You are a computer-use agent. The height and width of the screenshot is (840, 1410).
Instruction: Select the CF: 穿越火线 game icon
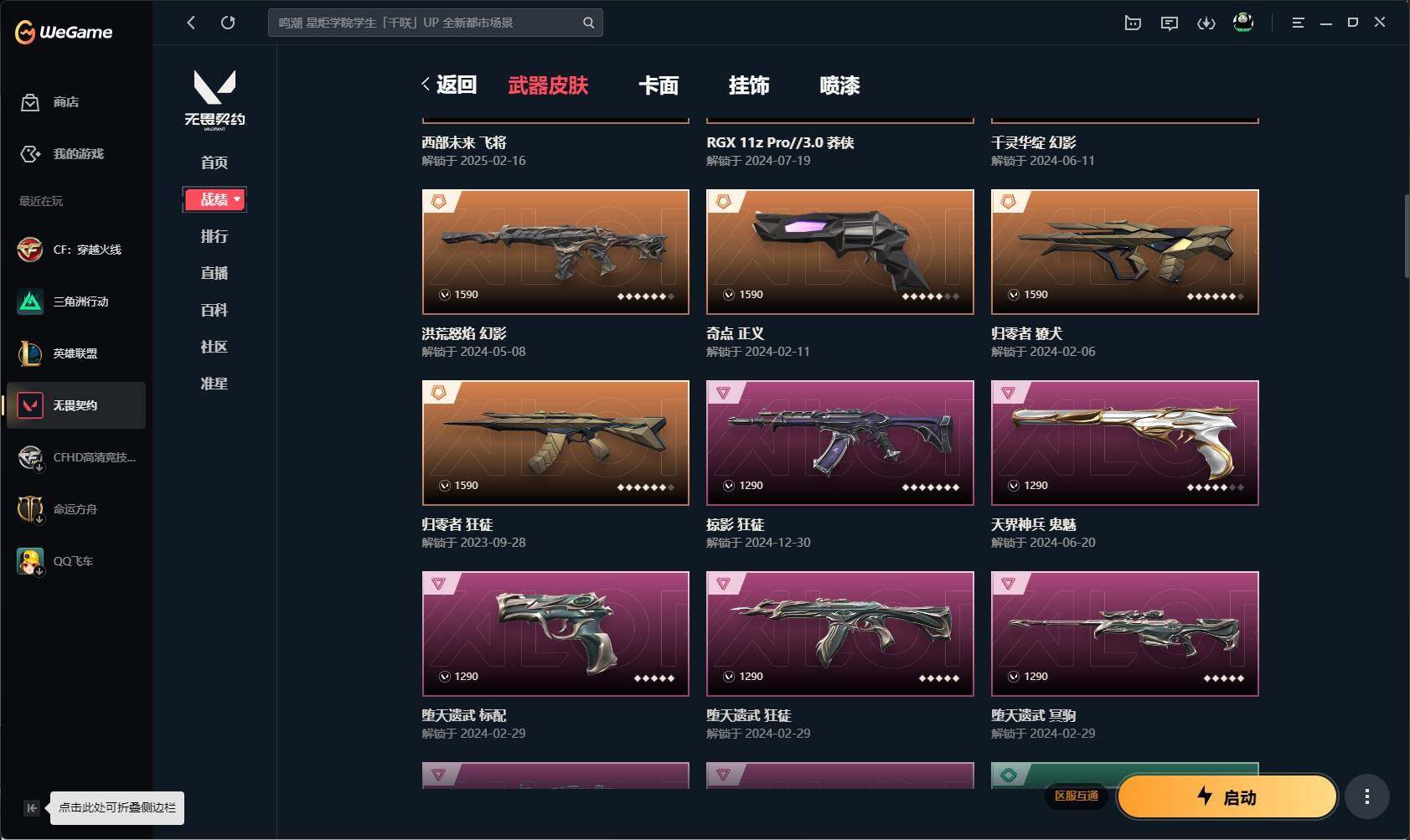click(x=30, y=250)
